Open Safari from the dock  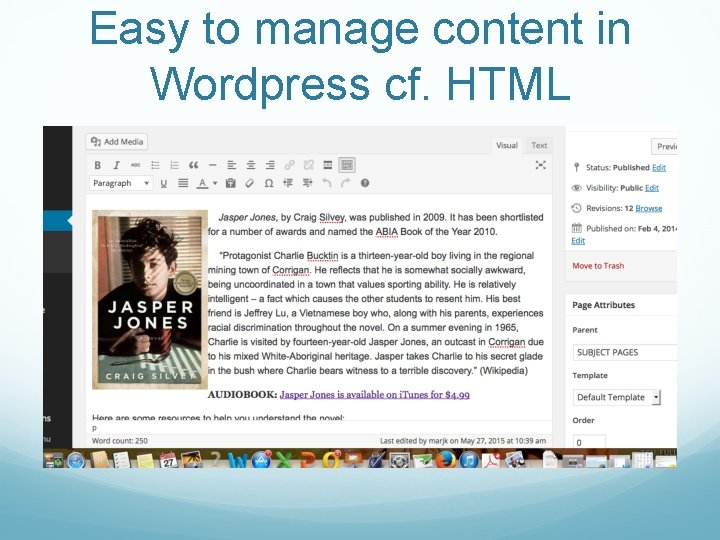(x=76, y=460)
